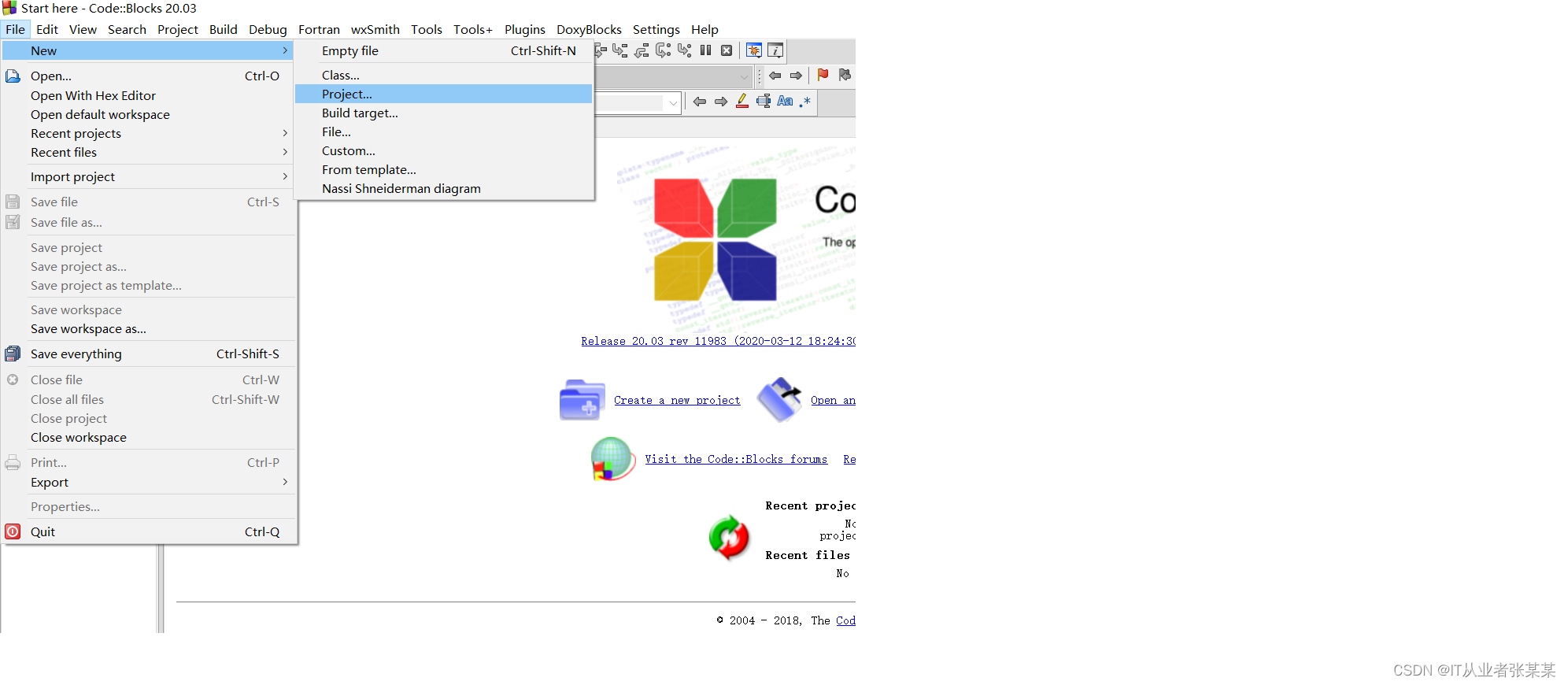The width and height of the screenshot is (1568, 685).
Task: Open the Debugging windows bug icon
Action: (754, 50)
